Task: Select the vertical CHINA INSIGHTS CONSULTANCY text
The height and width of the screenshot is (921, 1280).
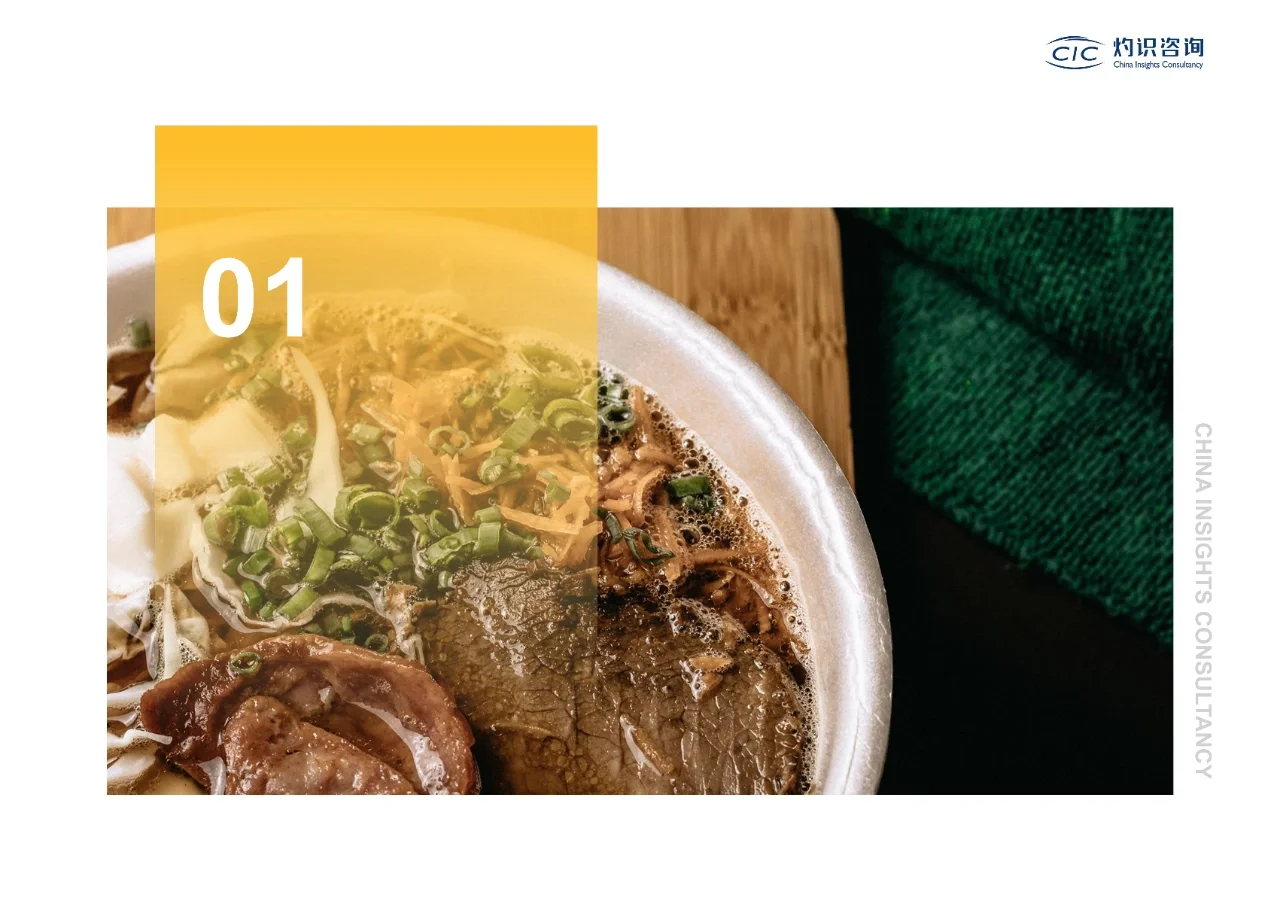Action: point(1203,600)
